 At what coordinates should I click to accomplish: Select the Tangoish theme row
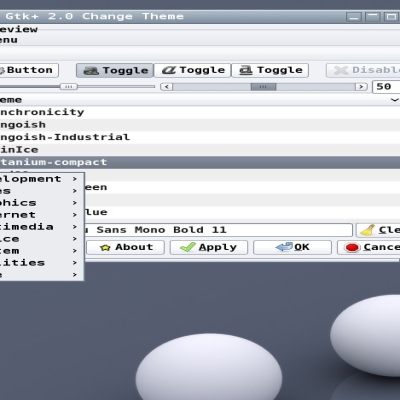click(x=200, y=125)
